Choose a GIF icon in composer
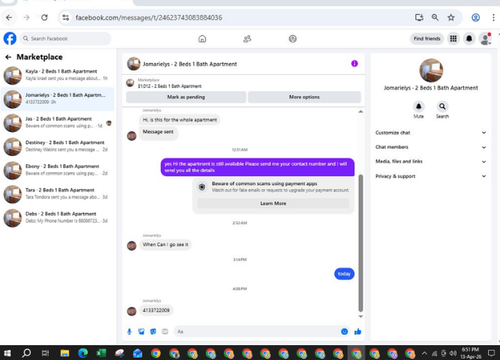This screenshot has width=500, height=360. [x=165, y=331]
